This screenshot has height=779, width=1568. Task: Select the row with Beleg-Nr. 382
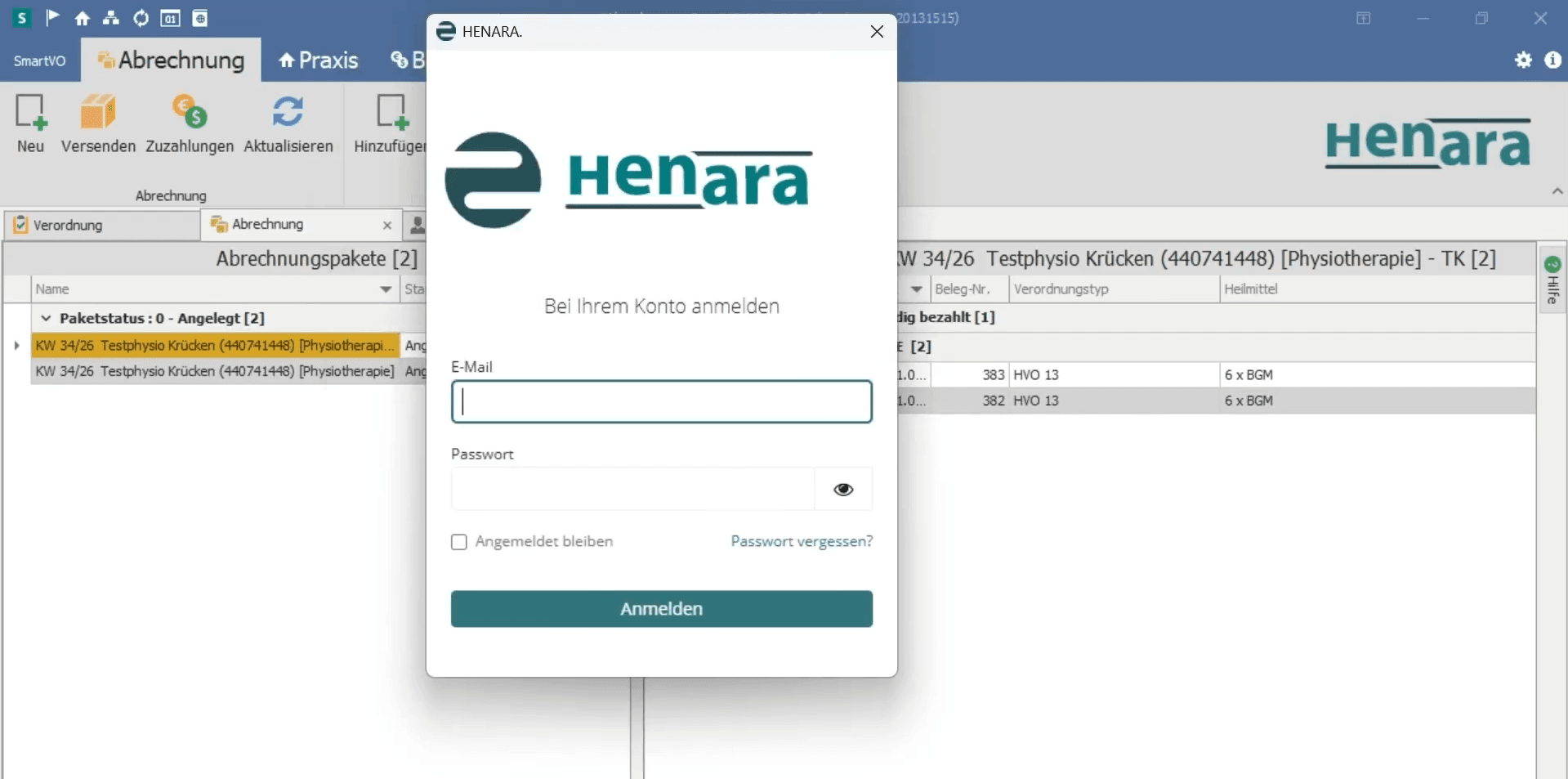pos(1216,401)
